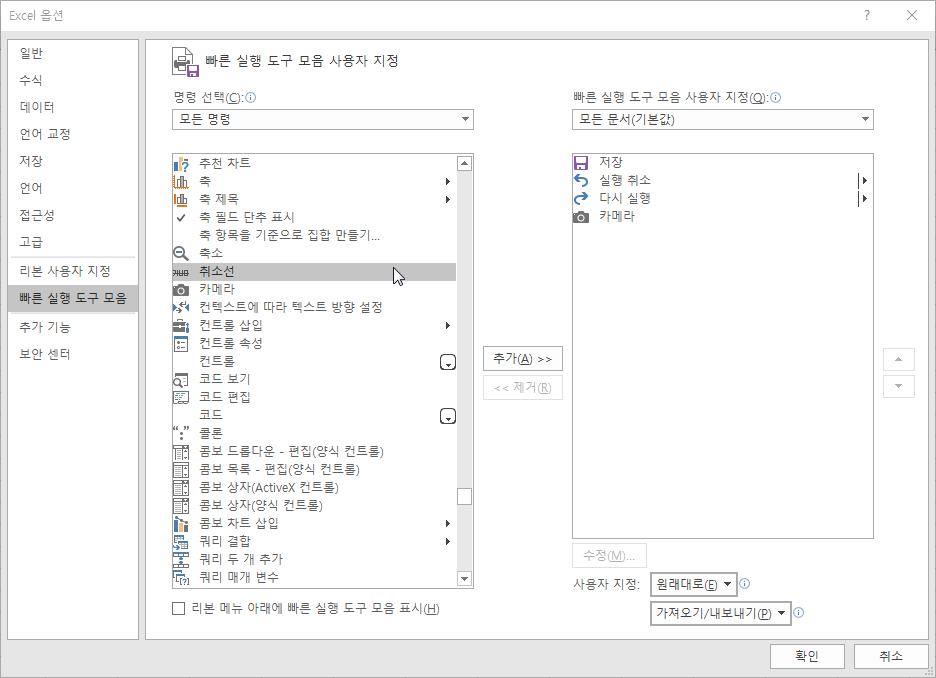Click the 카메라 icon in the command list
Viewport: 936px width, 678px height.
click(x=181, y=290)
